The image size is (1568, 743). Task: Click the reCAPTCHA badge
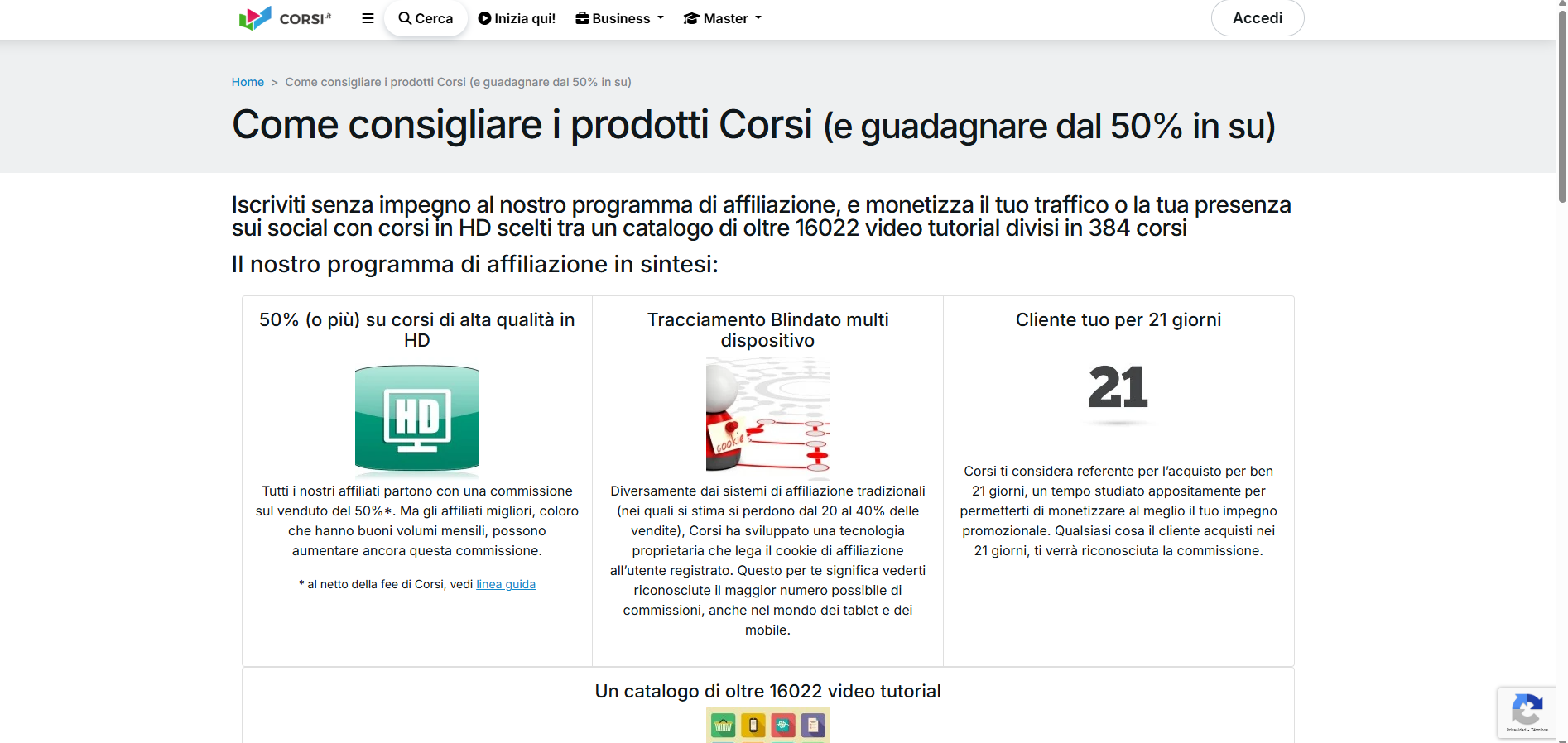(1527, 712)
